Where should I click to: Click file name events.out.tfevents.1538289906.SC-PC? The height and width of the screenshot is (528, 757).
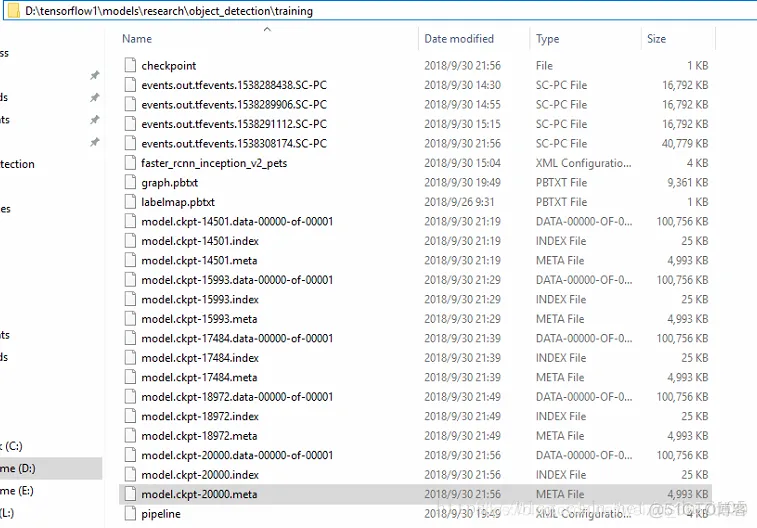pos(234,104)
